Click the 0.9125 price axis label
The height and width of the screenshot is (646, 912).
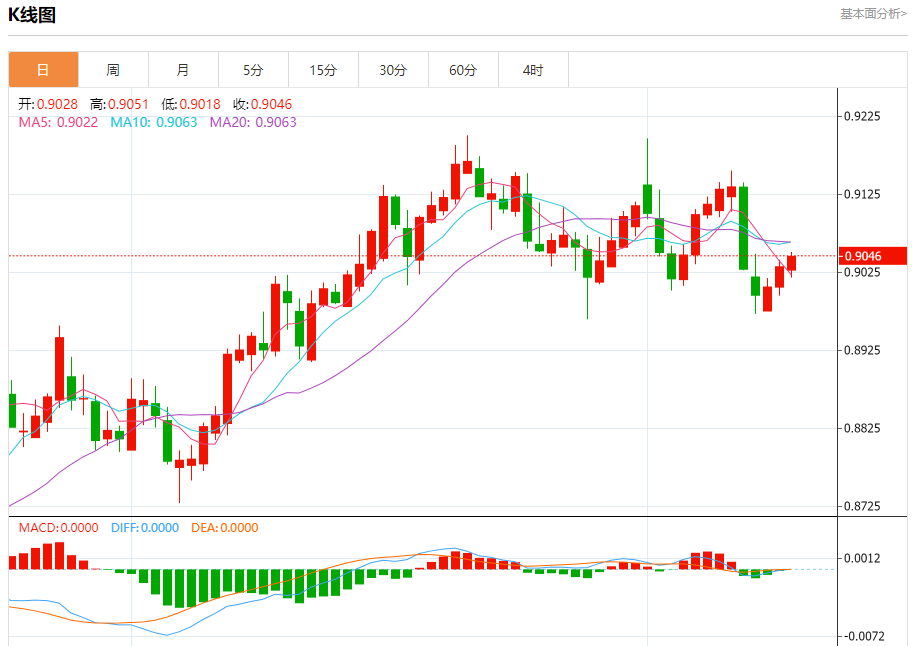coord(863,194)
